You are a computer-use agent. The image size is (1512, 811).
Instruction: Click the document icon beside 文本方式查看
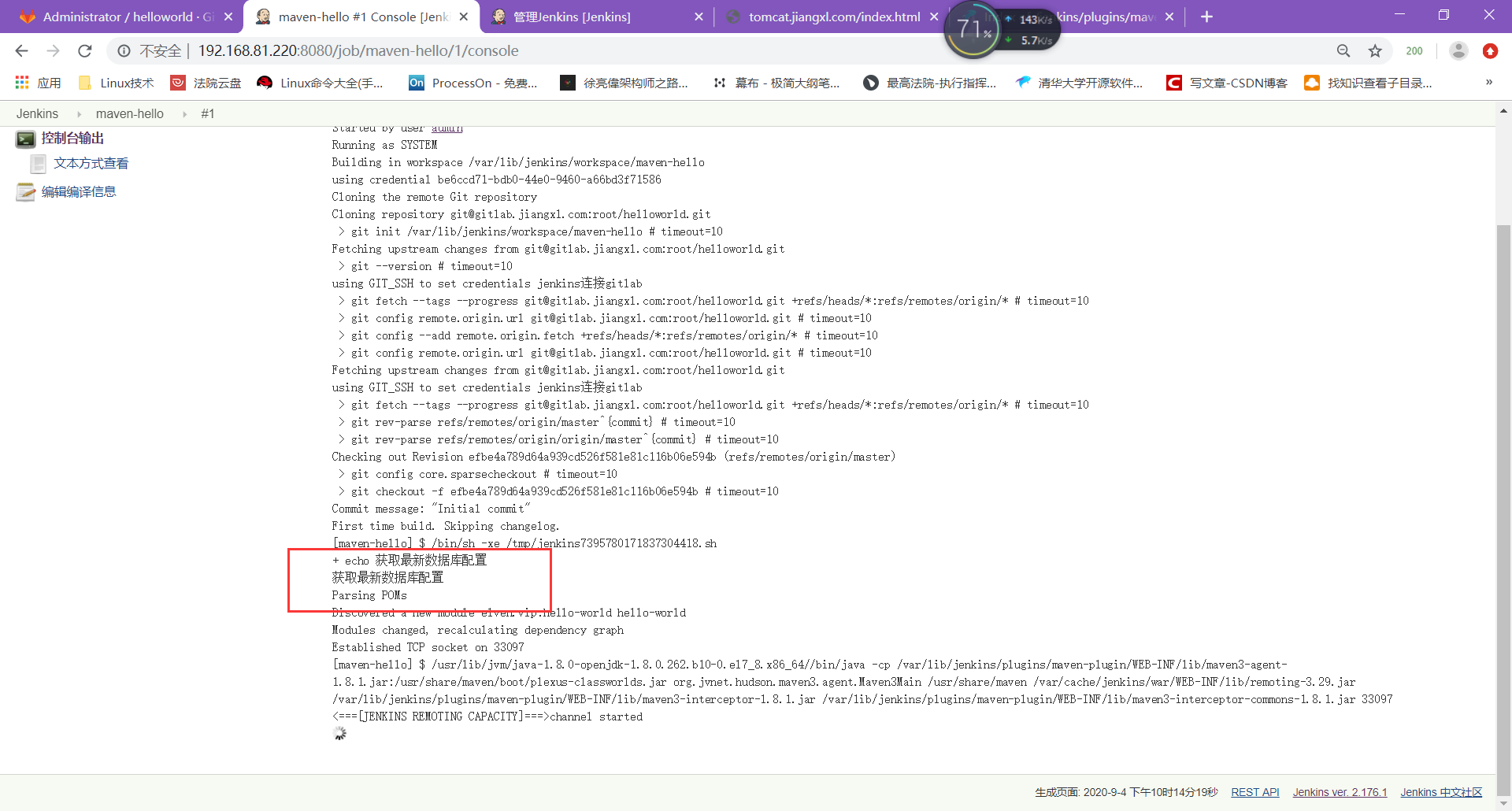pos(38,164)
